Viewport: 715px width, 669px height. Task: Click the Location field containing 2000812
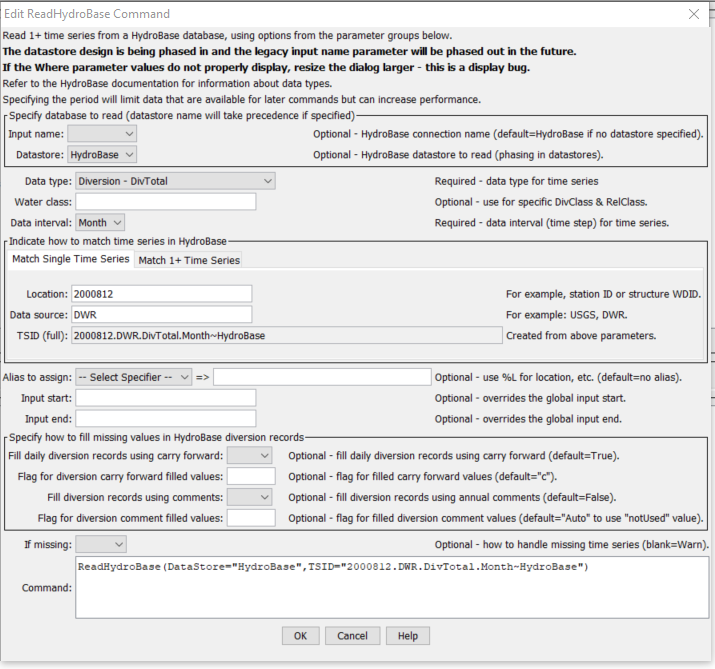click(x=161, y=294)
